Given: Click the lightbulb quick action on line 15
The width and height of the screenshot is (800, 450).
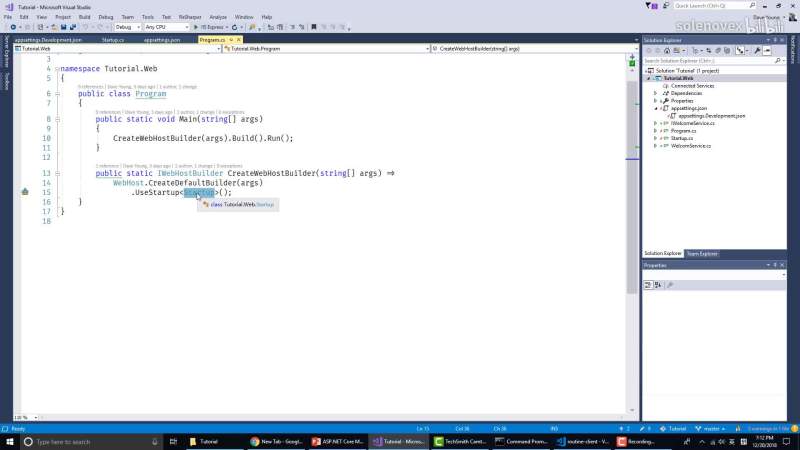Looking at the screenshot, I should click(25, 192).
